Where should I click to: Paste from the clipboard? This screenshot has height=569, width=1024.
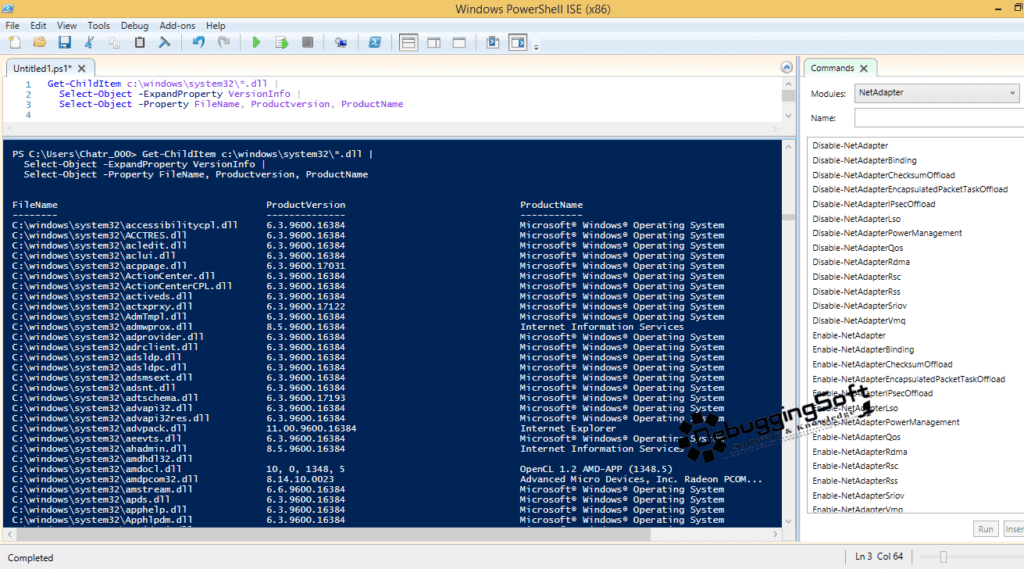[139, 42]
